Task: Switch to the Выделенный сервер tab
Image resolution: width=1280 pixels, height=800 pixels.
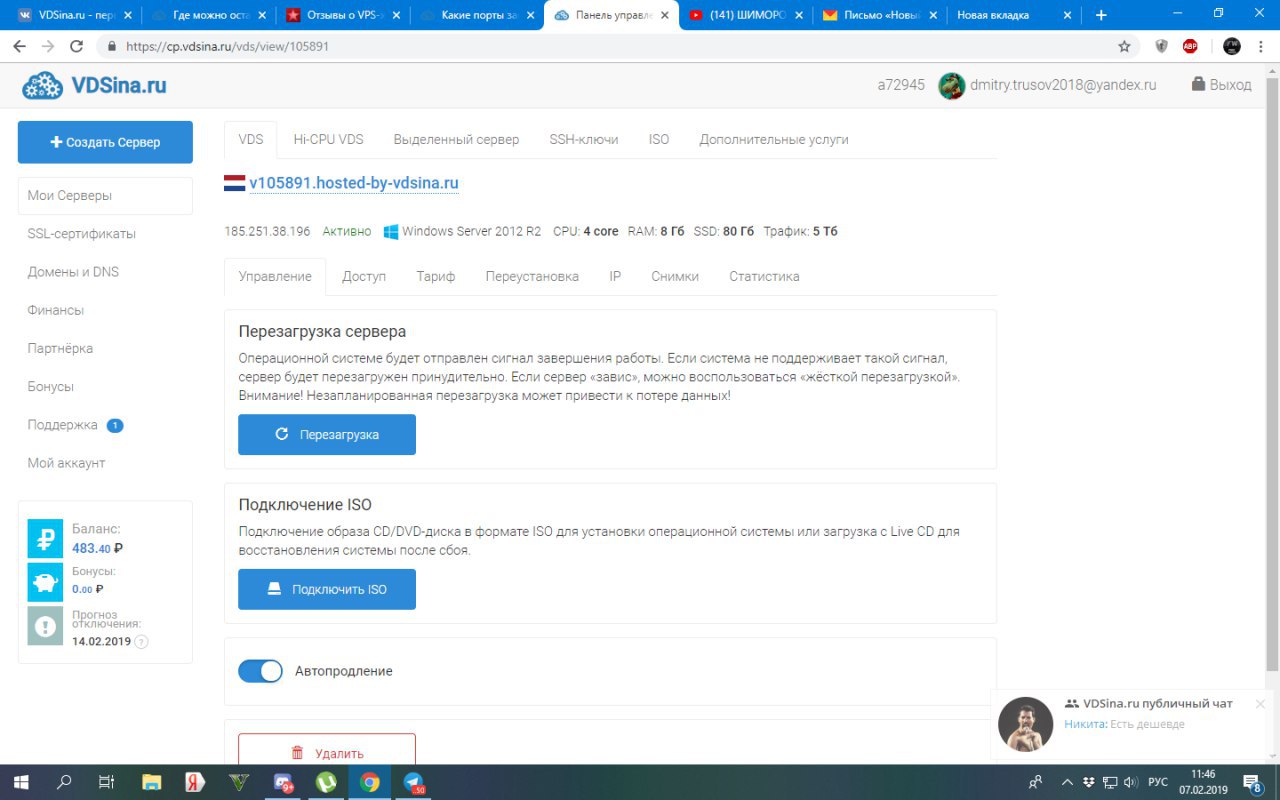Action: [456, 139]
